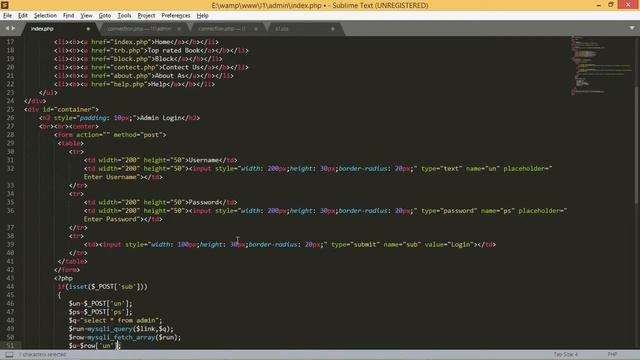The height and width of the screenshot is (360, 640).
Task: Click line number 25 in the gutter
Action: click(x=10, y=109)
